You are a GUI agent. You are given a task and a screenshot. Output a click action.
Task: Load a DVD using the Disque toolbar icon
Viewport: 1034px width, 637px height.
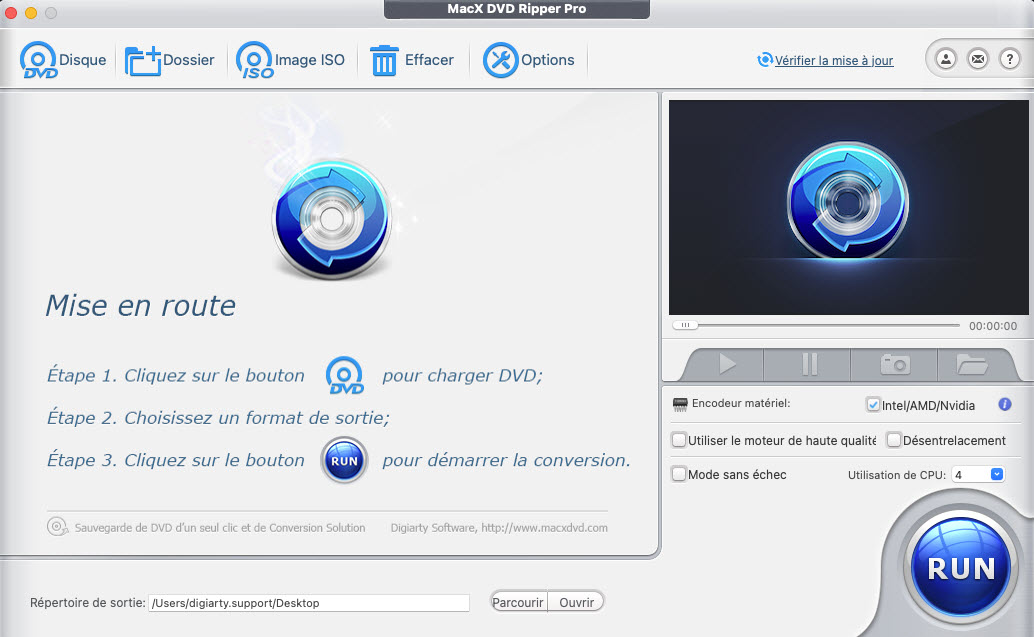tap(38, 59)
